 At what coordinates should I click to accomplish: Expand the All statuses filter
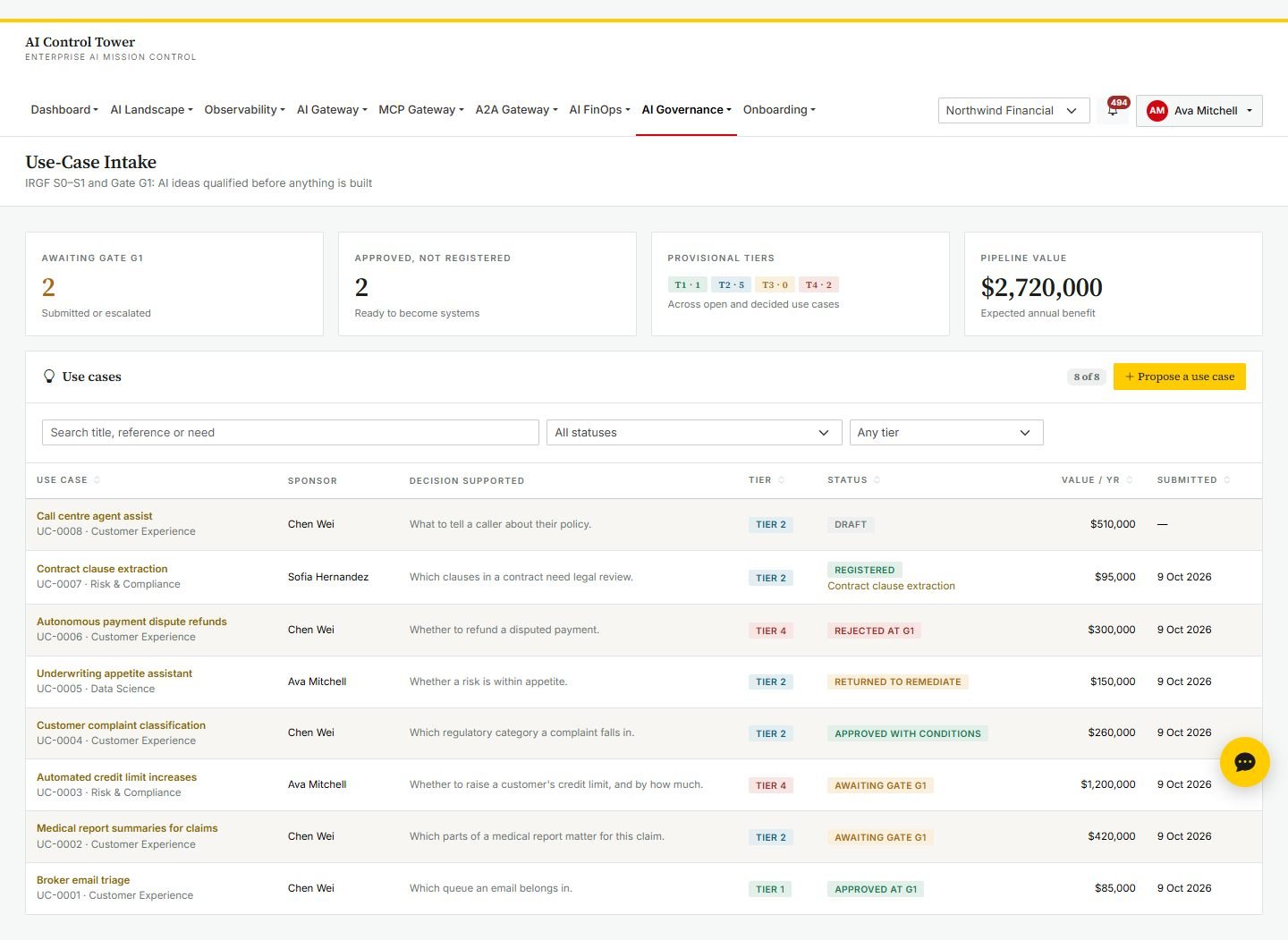(x=694, y=433)
